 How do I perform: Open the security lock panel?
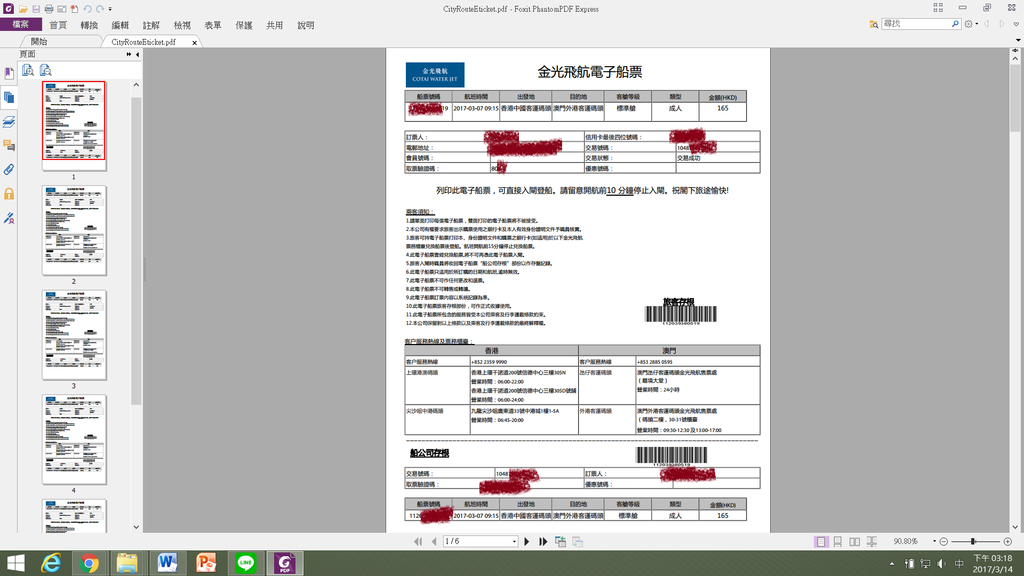(8, 193)
